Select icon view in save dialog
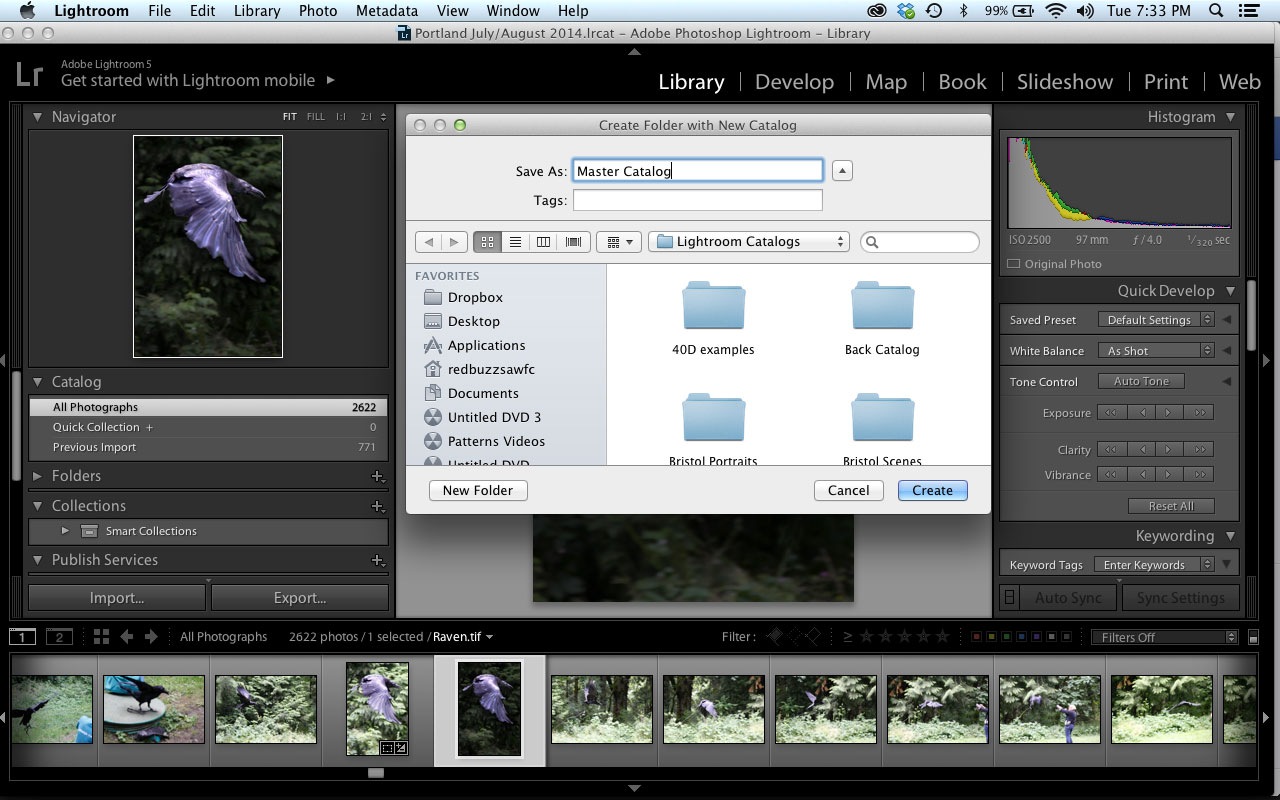 point(487,242)
